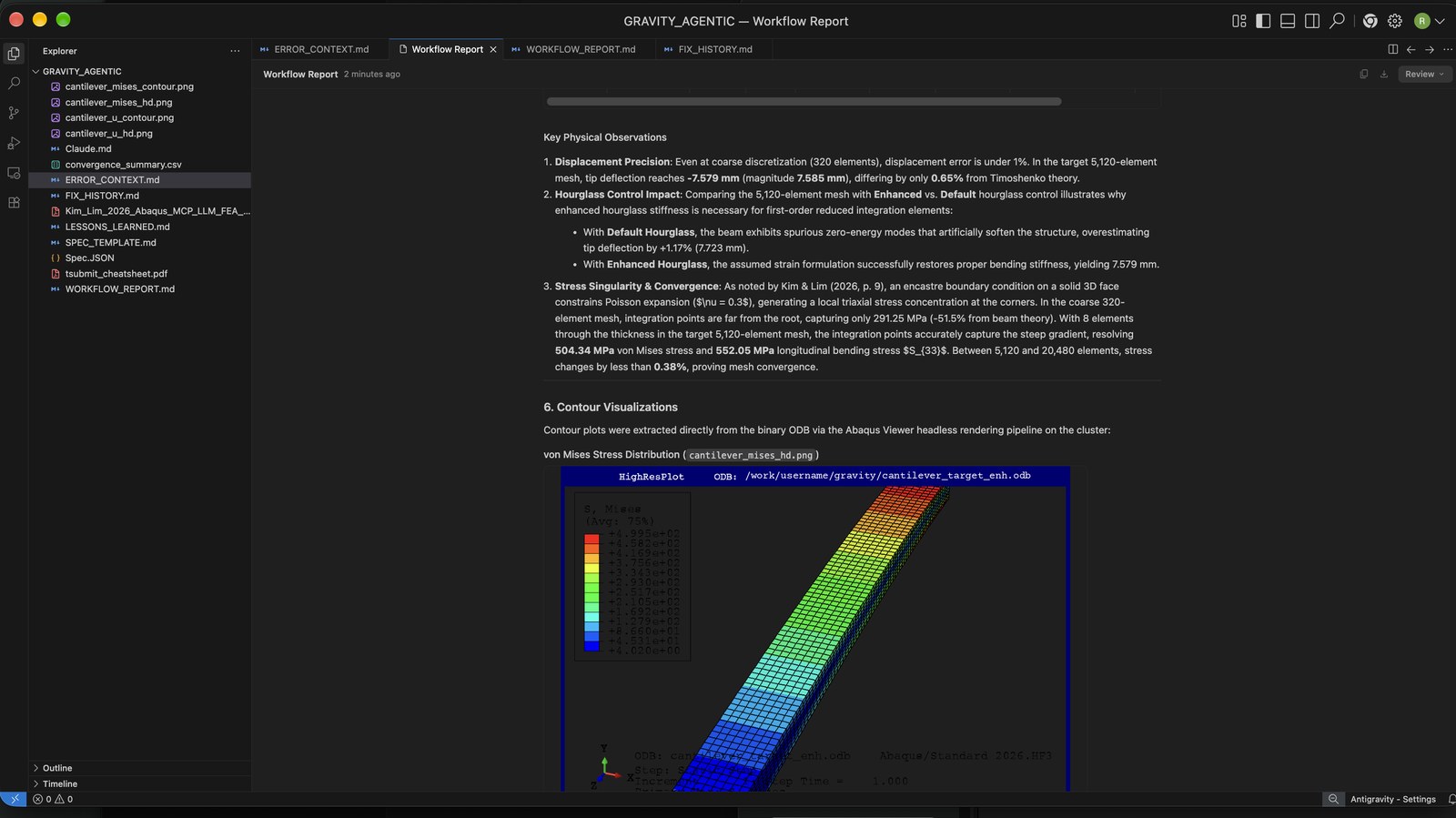This screenshot has height=818, width=1456.
Task: Open the Explorer view in activity bar
Action: (14, 54)
